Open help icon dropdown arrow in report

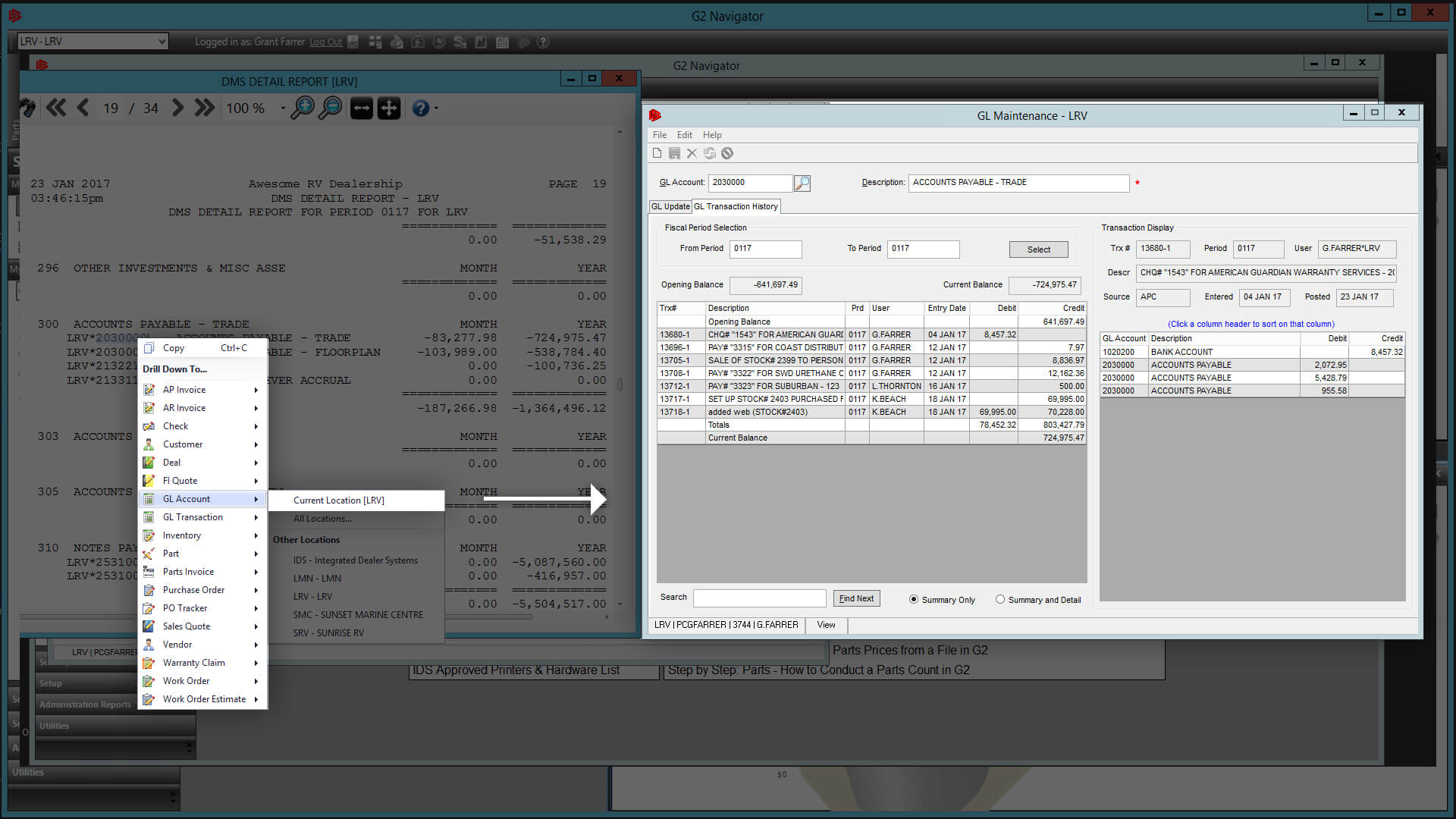pyautogui.click(x=436, y=108)
